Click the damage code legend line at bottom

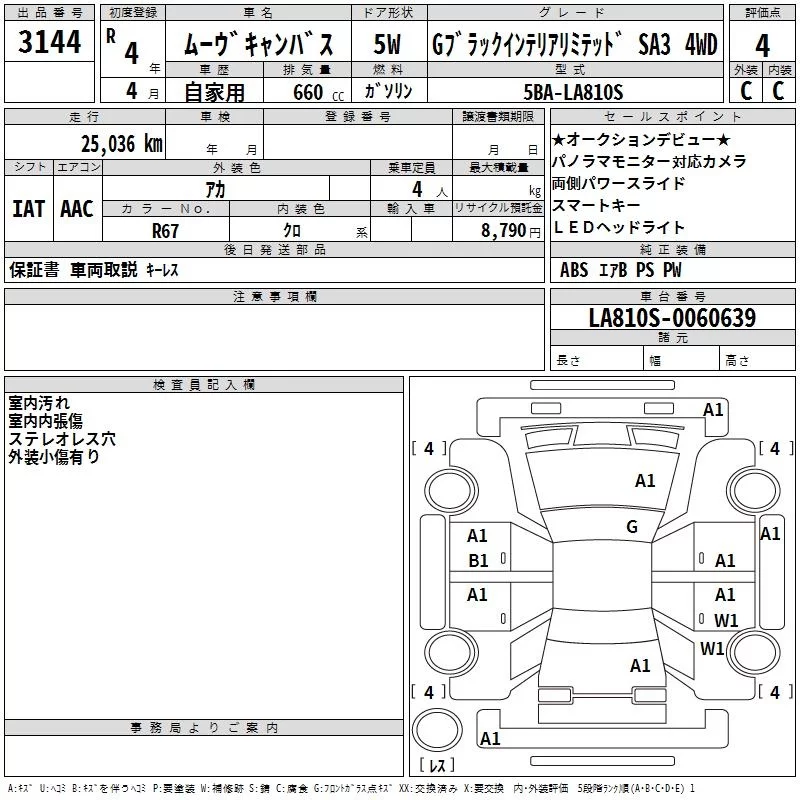click(x=351, y=789)
